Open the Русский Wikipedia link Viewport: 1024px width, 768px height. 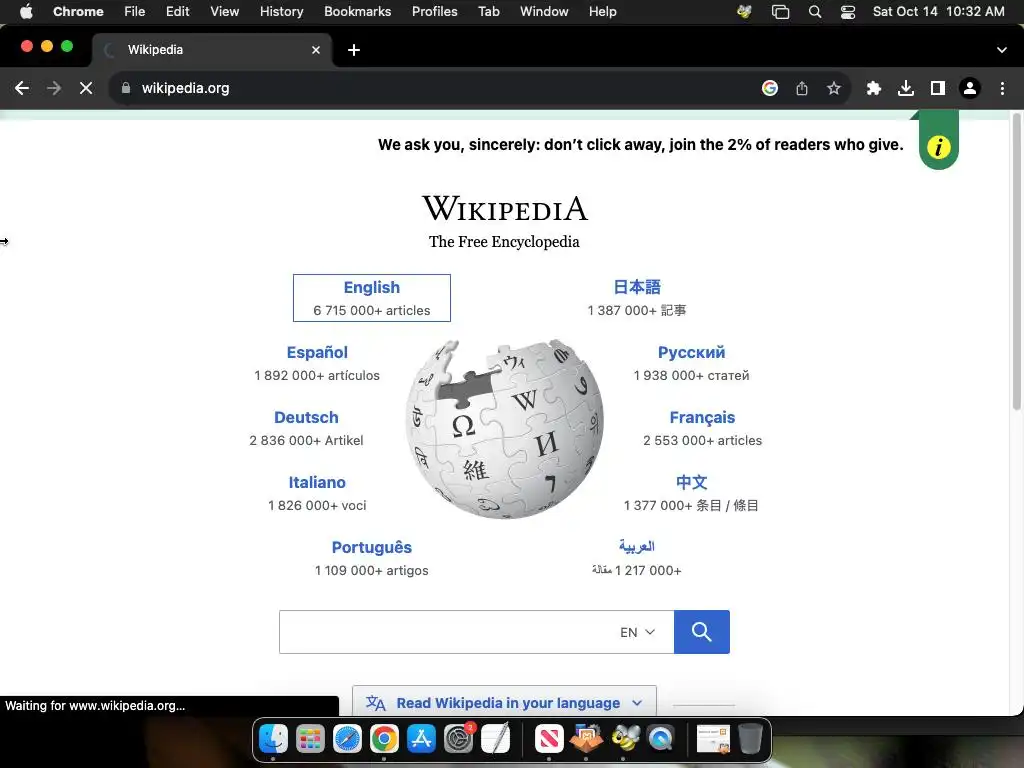click(692, 352)
